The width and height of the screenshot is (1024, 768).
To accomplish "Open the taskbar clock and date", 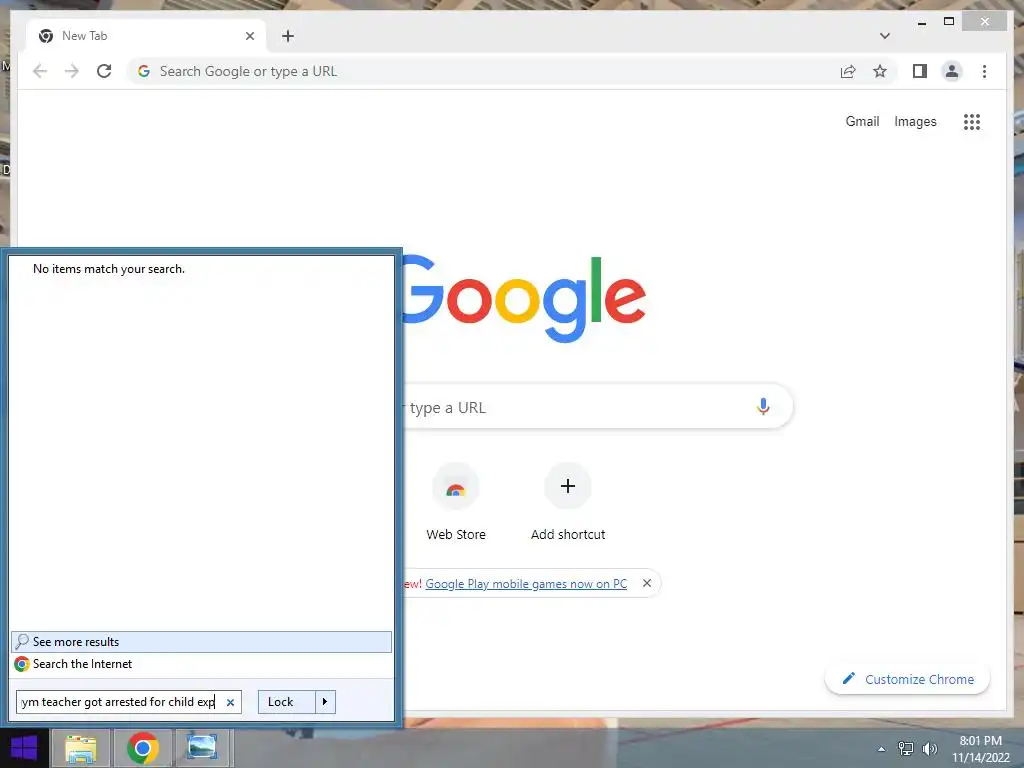I will (981, 749).
